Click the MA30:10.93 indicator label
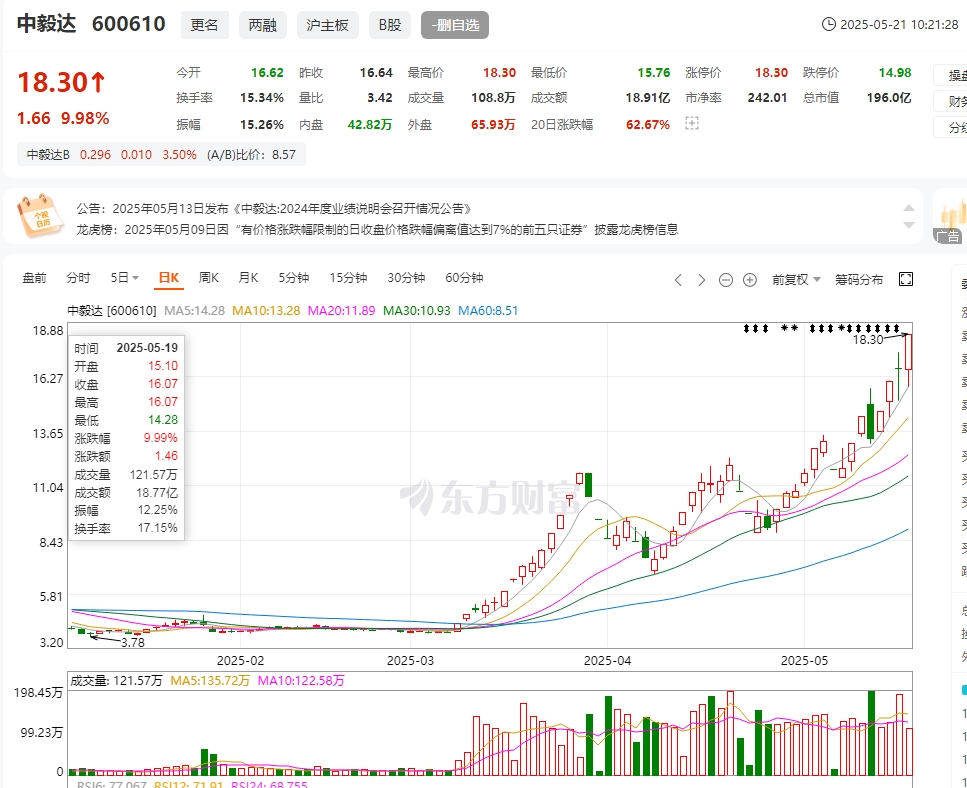The height and width of the screenshot is (788, 967). (417, 311)
